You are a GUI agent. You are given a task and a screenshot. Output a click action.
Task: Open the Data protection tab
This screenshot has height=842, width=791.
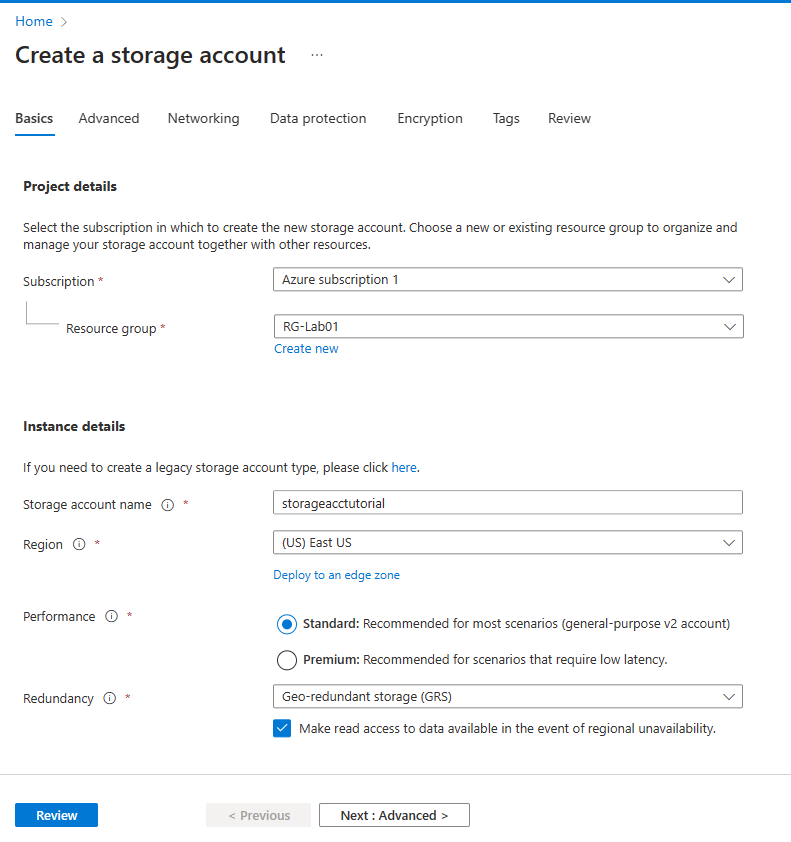click(x=317, y=118)
